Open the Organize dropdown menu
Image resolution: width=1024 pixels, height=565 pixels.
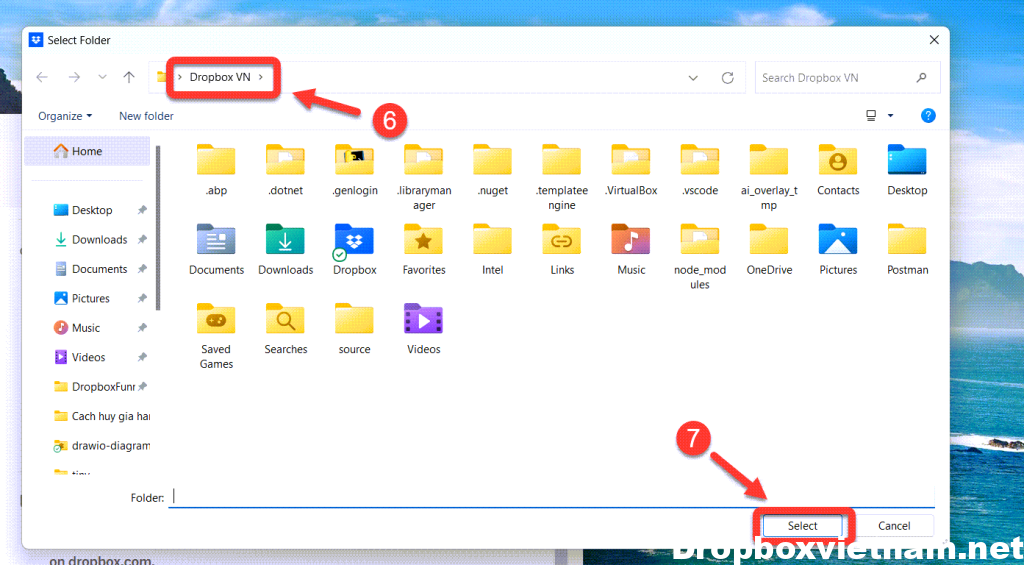(x=65, y=116)
